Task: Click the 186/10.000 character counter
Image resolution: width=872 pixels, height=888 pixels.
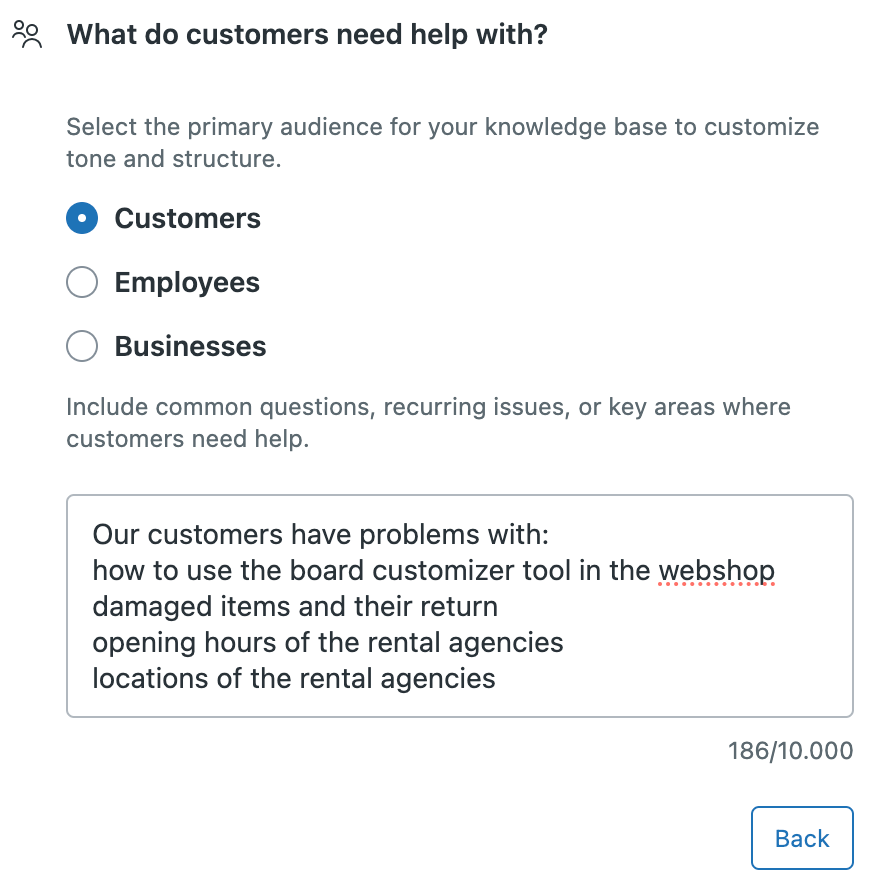Action: (790, 751)
